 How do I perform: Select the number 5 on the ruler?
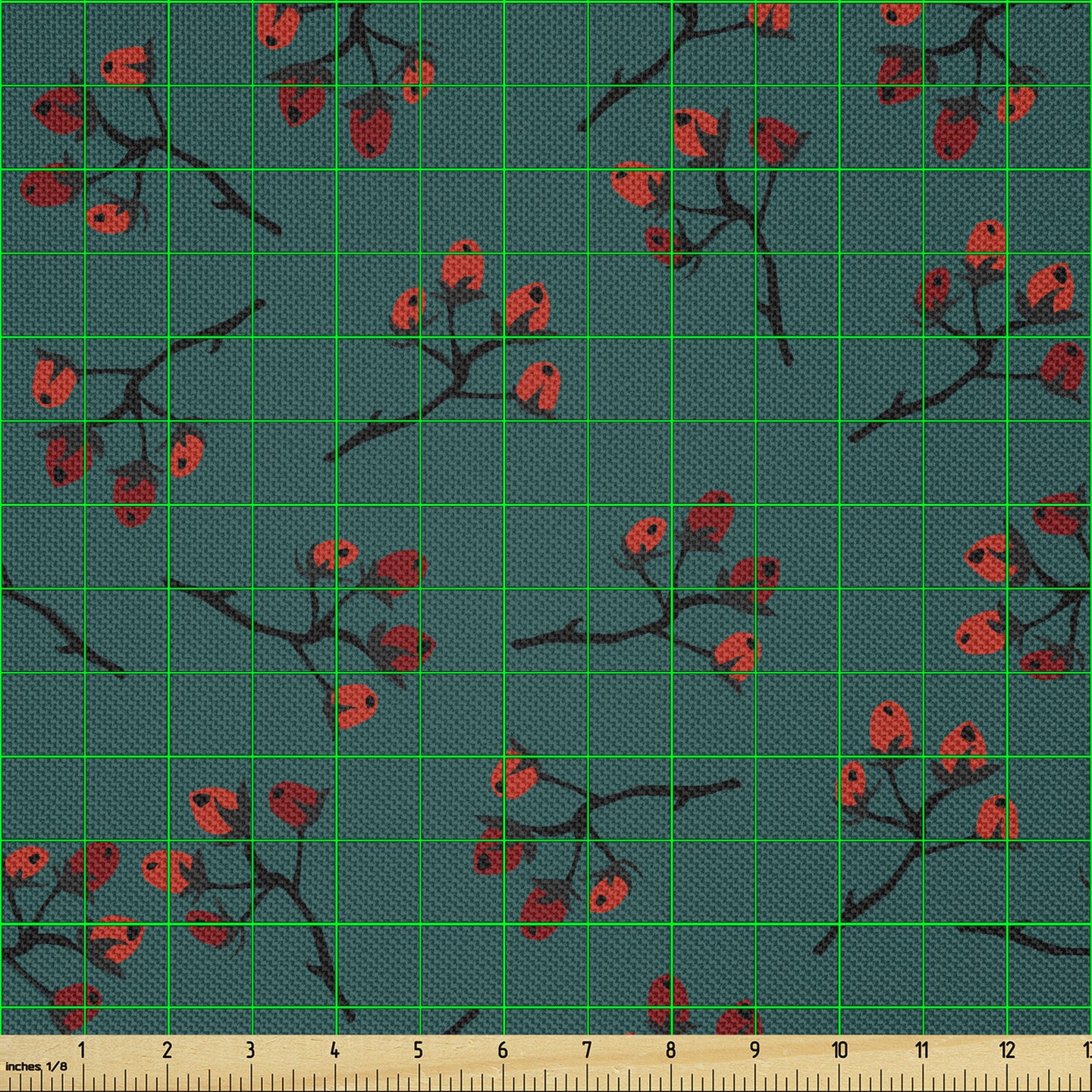(419, 1050)
